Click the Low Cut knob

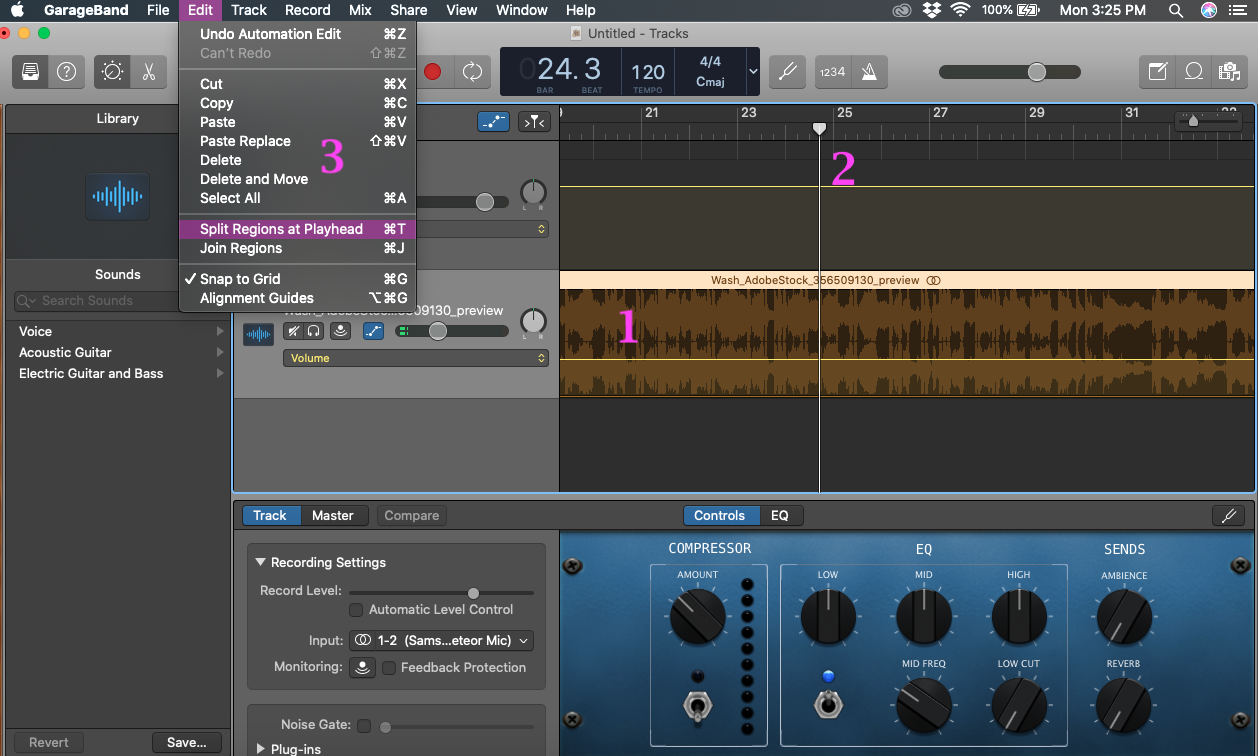point(1019,705)
